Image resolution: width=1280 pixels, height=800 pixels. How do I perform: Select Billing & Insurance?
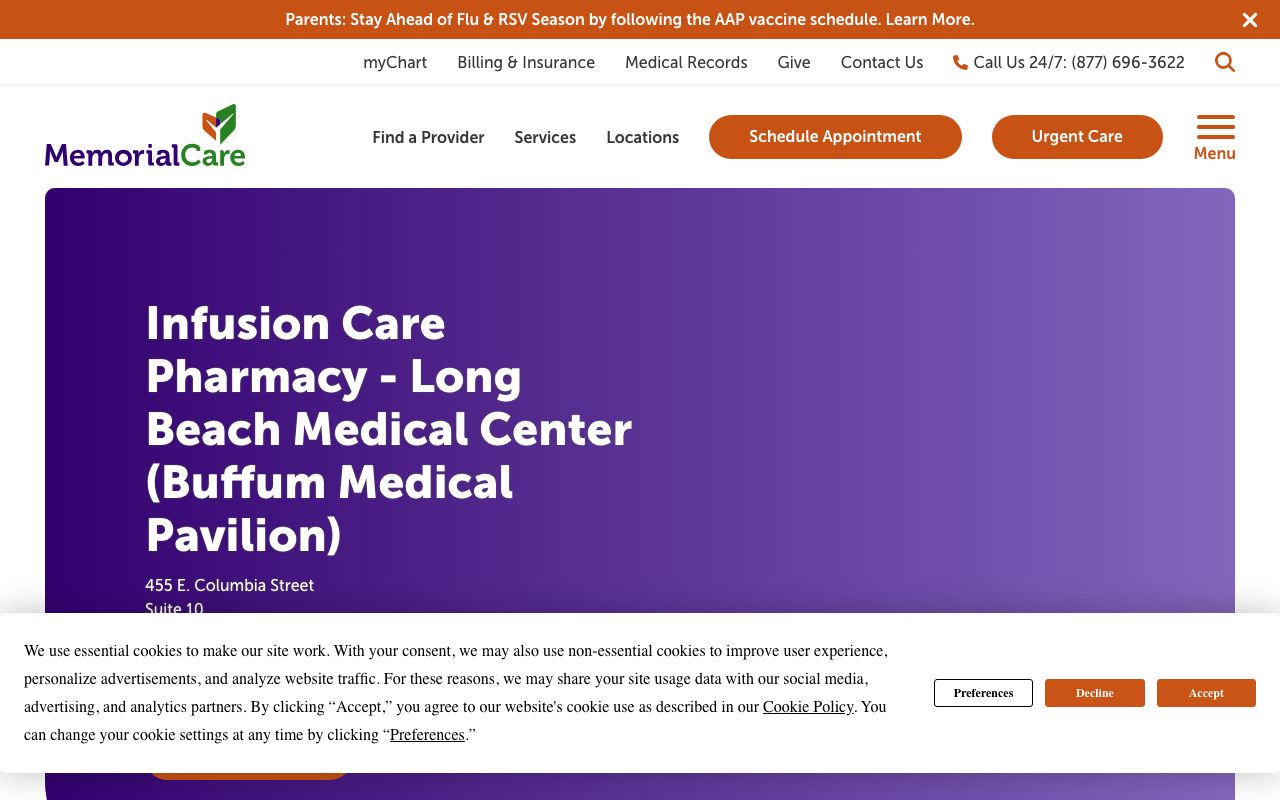(526, 62)
